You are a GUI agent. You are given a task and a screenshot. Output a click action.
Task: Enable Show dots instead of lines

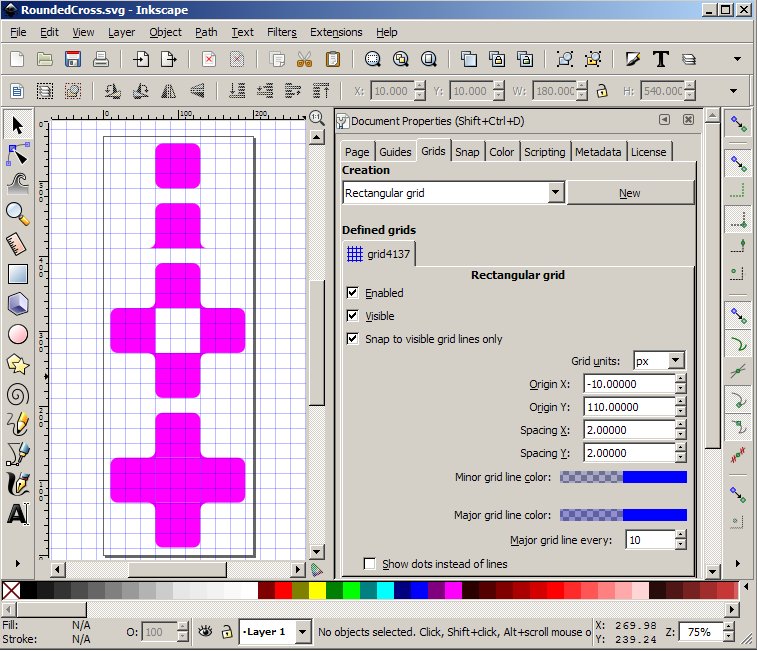(370, 564)
